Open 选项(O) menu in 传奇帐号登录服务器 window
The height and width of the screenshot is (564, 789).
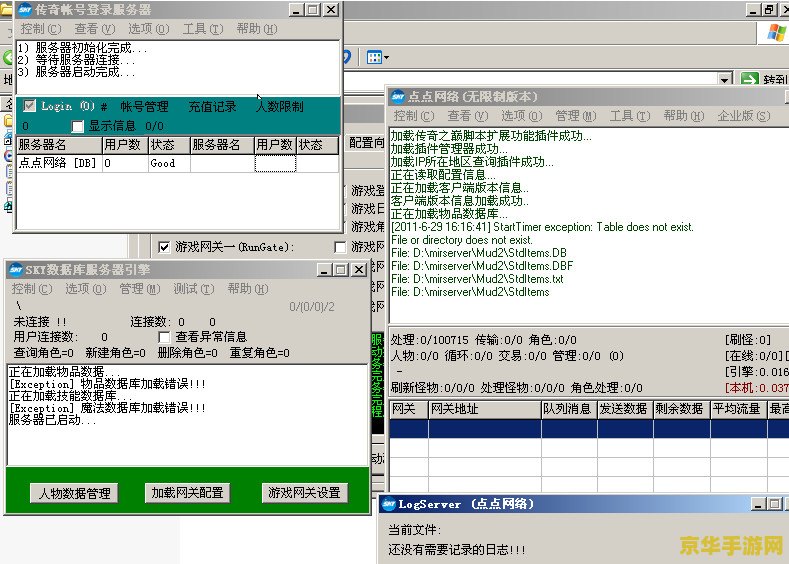148,29
